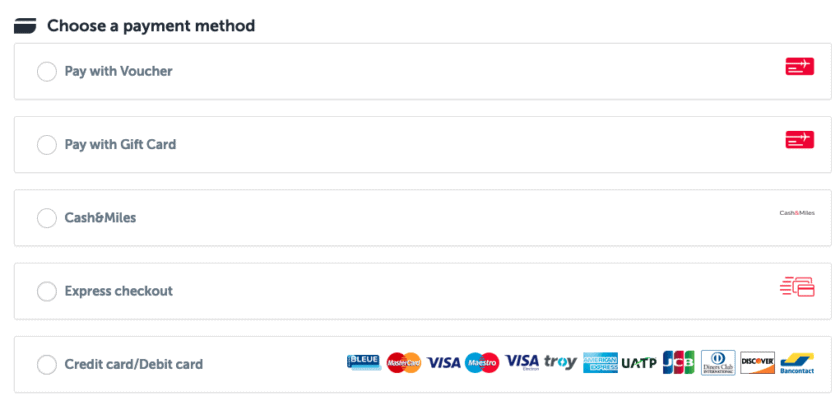The image size is (840, 401).
Task: Select the Pay with Gift Card option
Action: (x=46, y=145)
